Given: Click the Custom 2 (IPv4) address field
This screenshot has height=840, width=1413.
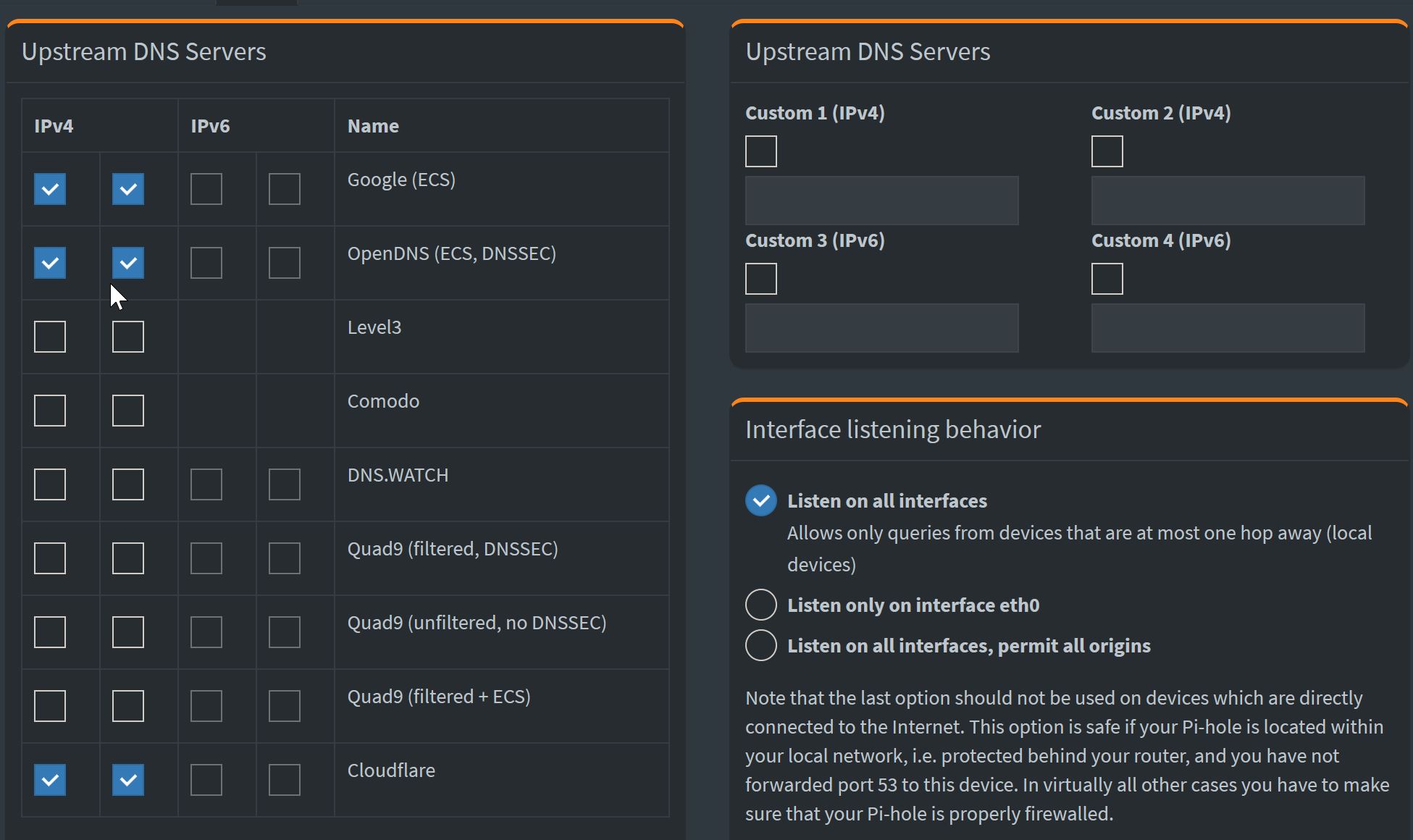Looking at the screenshot, I should tap(1228, 201).
